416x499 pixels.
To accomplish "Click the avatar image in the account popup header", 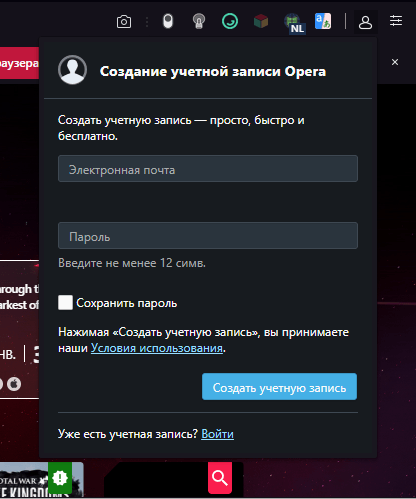I will coord(72,70).
